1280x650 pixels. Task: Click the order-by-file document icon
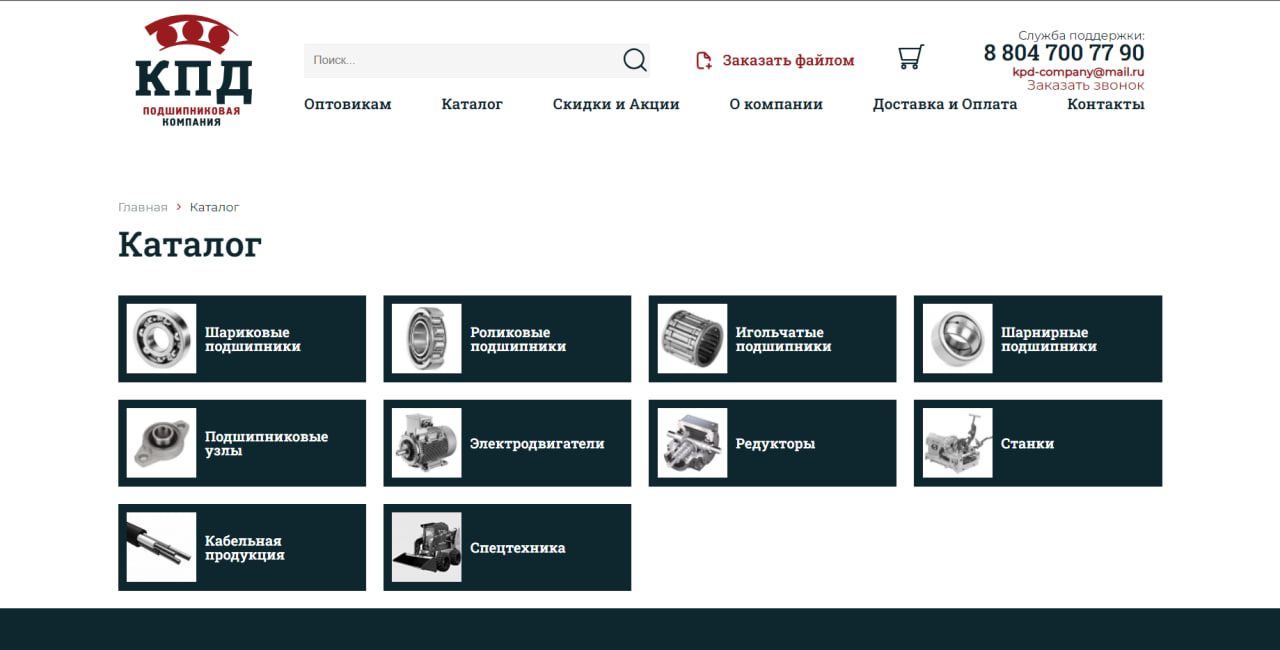(x=704, y=61)
